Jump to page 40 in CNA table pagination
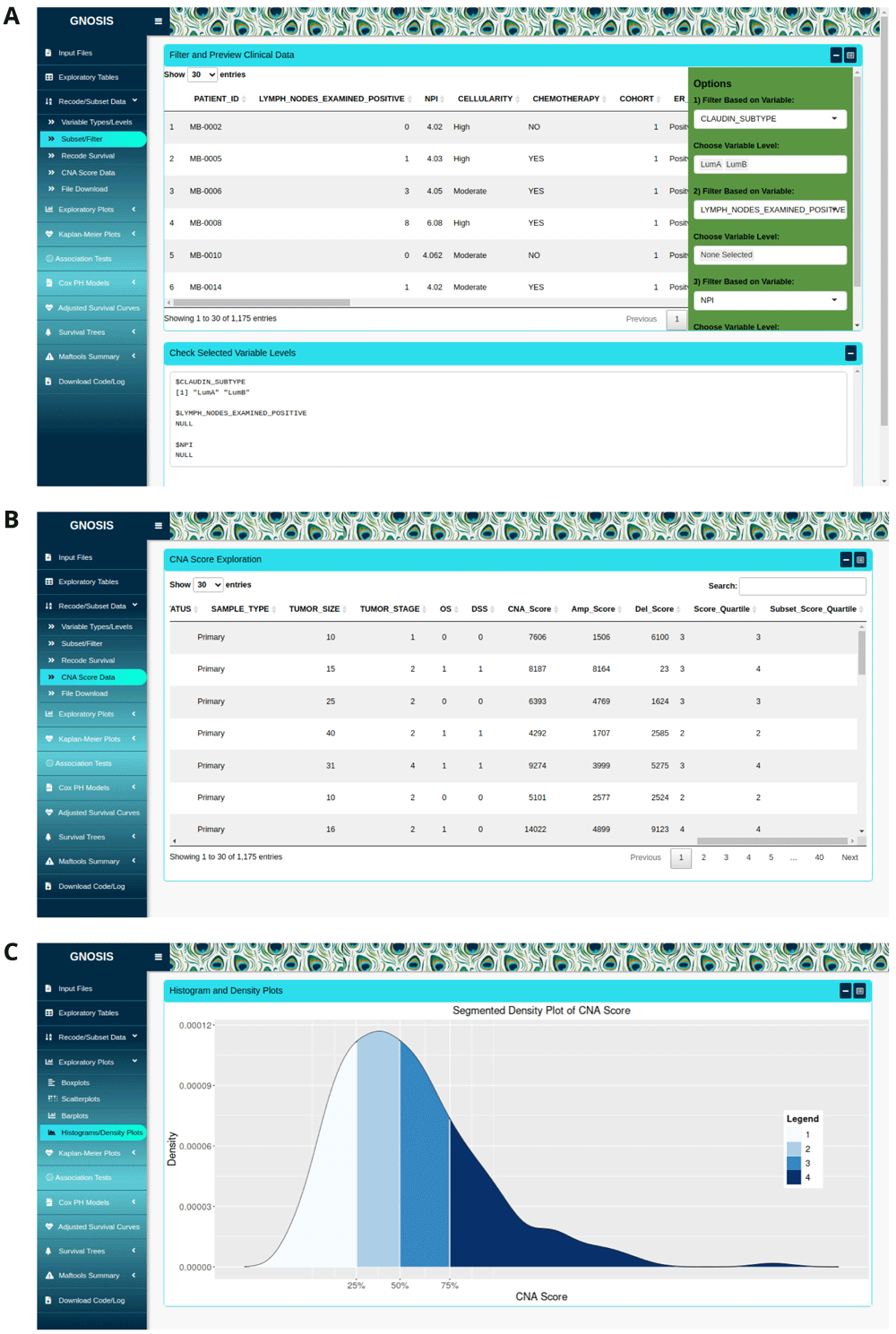 (819, 858)
